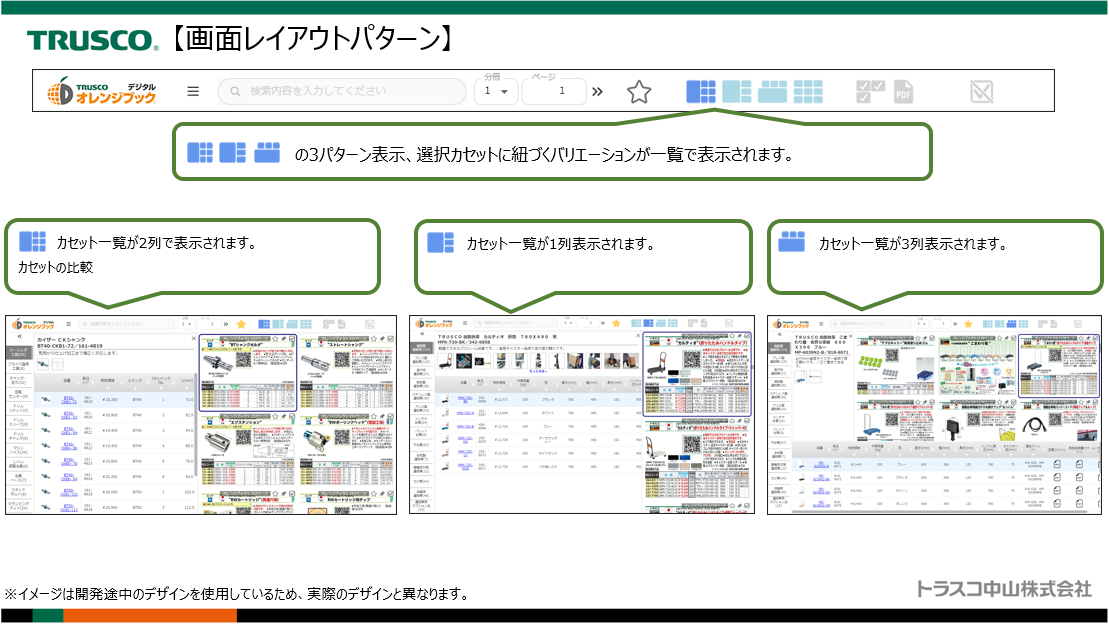Viewport: 1109px width, 624px height.
Task: Close the こまわり君 detail panel in 3-column screenshot
Action: tap(850, 337)
